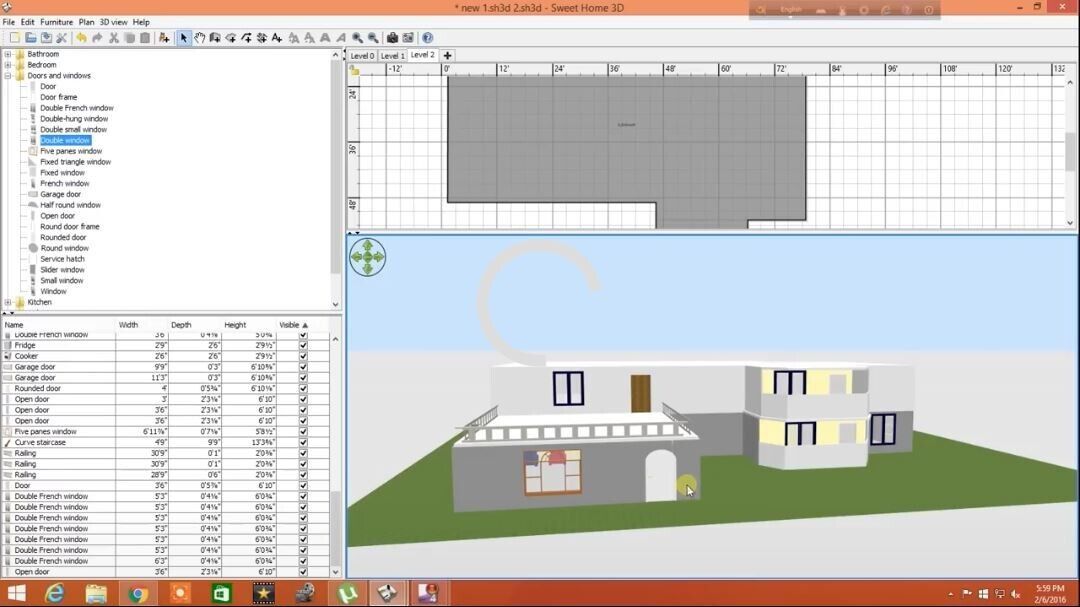
Task: Expand the Bathroom catalog category
Action: point(8,54)
